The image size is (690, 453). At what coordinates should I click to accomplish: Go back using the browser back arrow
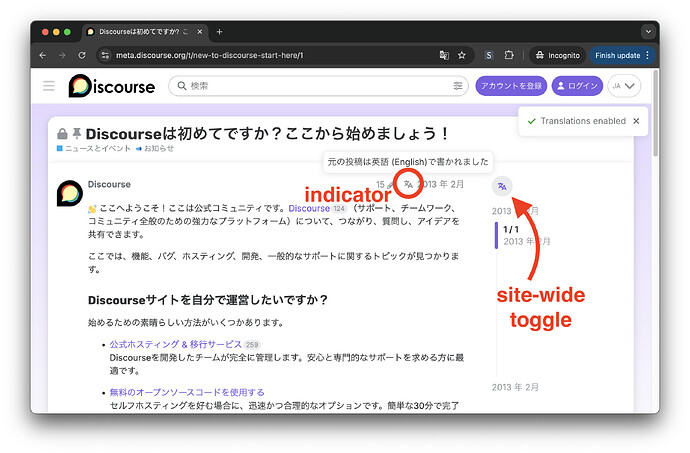pos(43,55)
